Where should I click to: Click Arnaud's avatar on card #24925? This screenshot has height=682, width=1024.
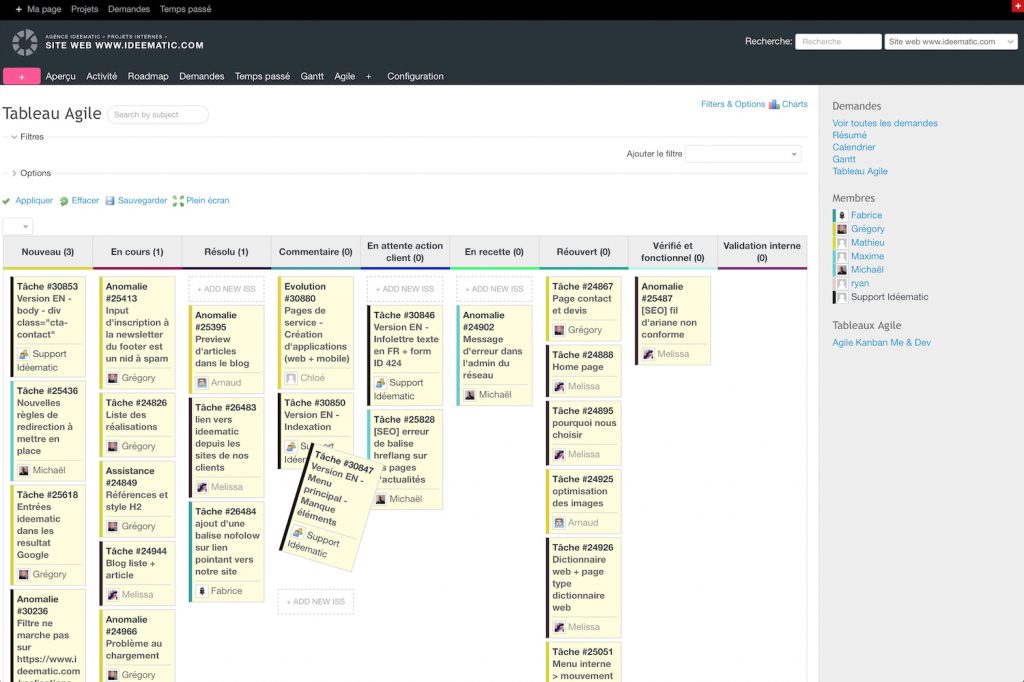pos(559,523)
